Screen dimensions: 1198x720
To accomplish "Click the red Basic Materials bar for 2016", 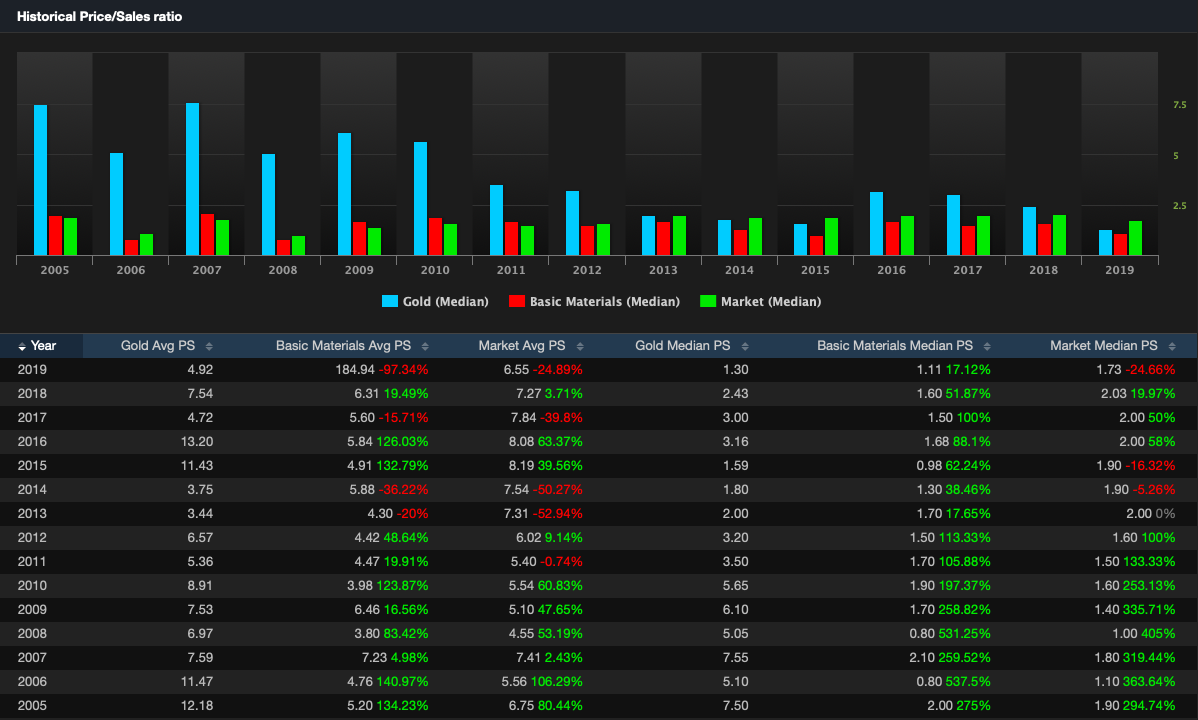I will tap(892, 238).
